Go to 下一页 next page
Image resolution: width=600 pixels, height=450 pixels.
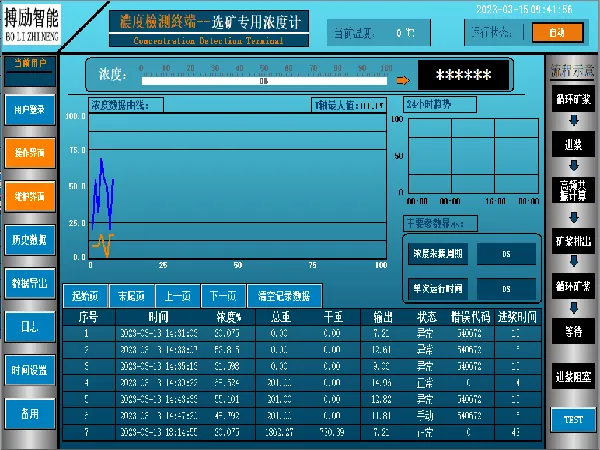pos(223,296)
